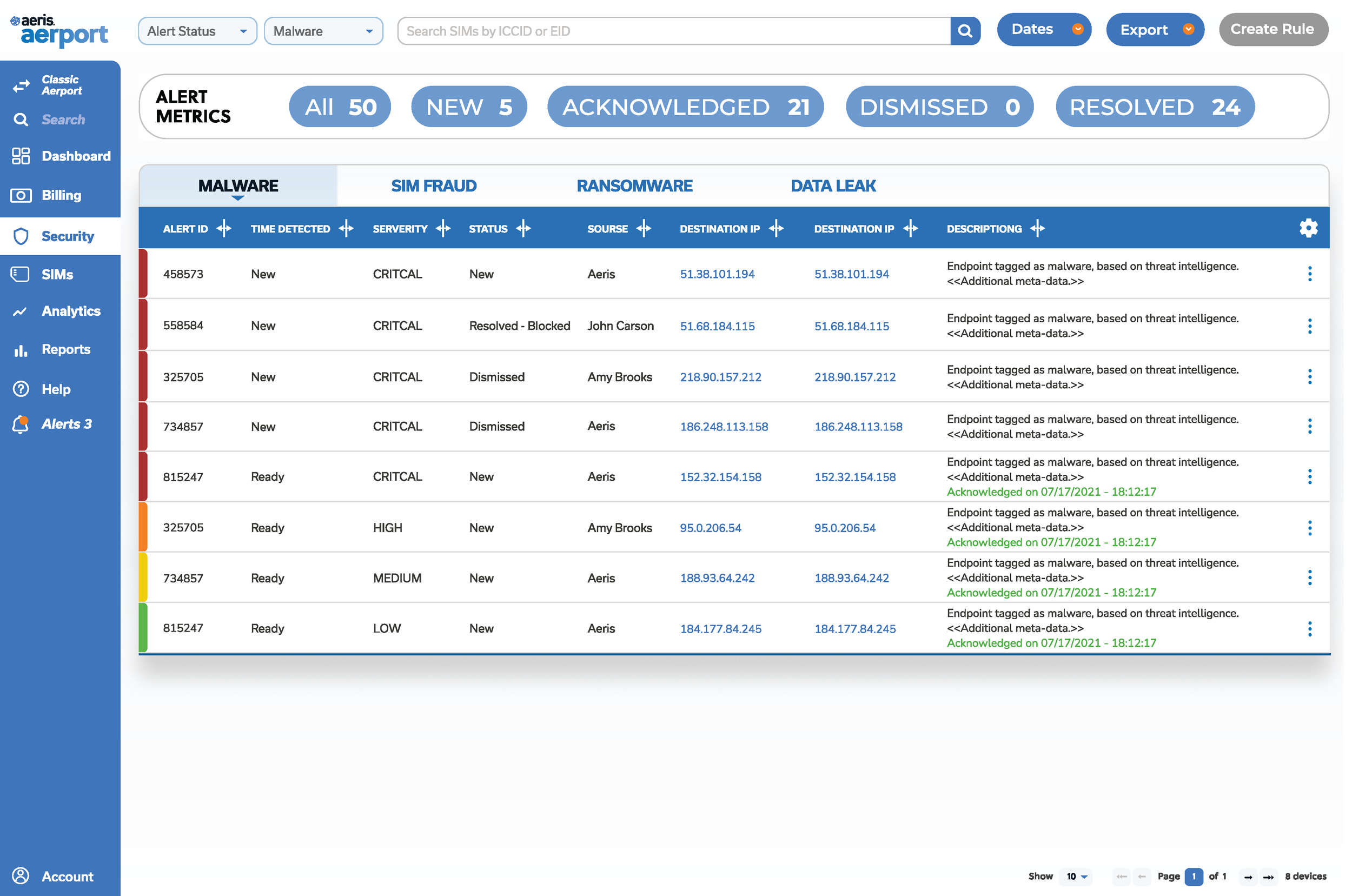Open kebab menu for 152.32.154.158 row

point(1309,476)
